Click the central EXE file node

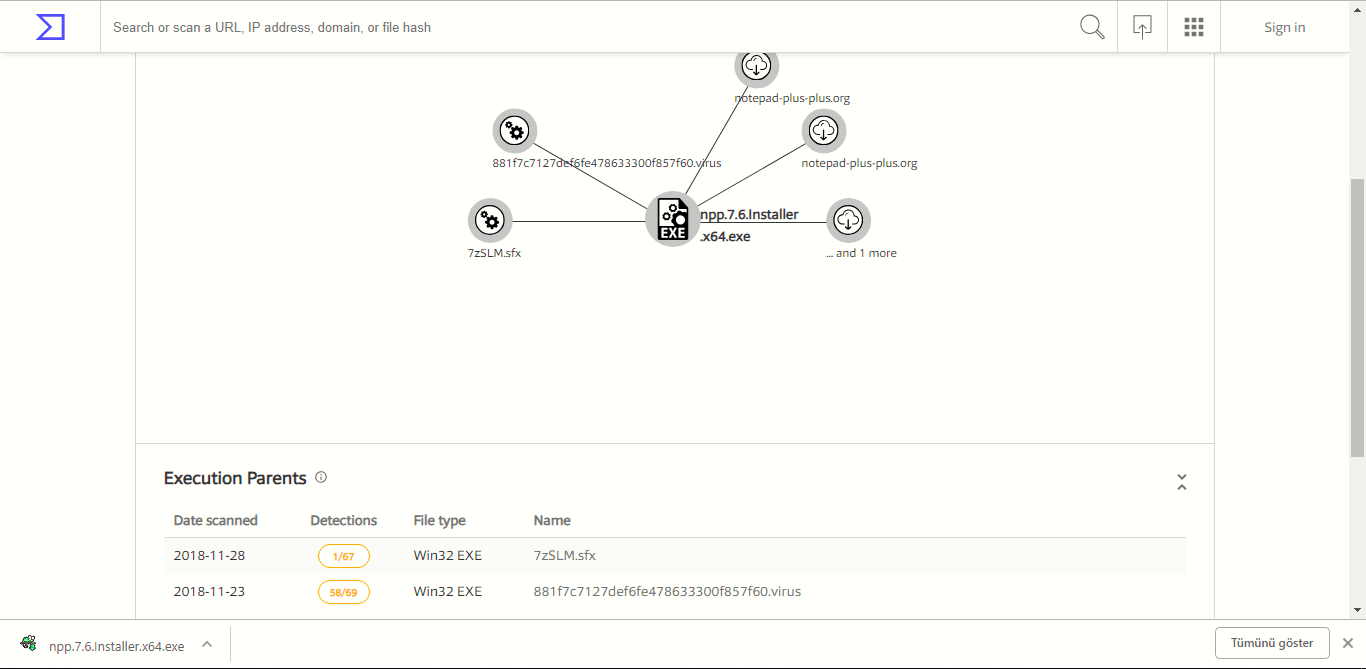click(x=673, y=219)
